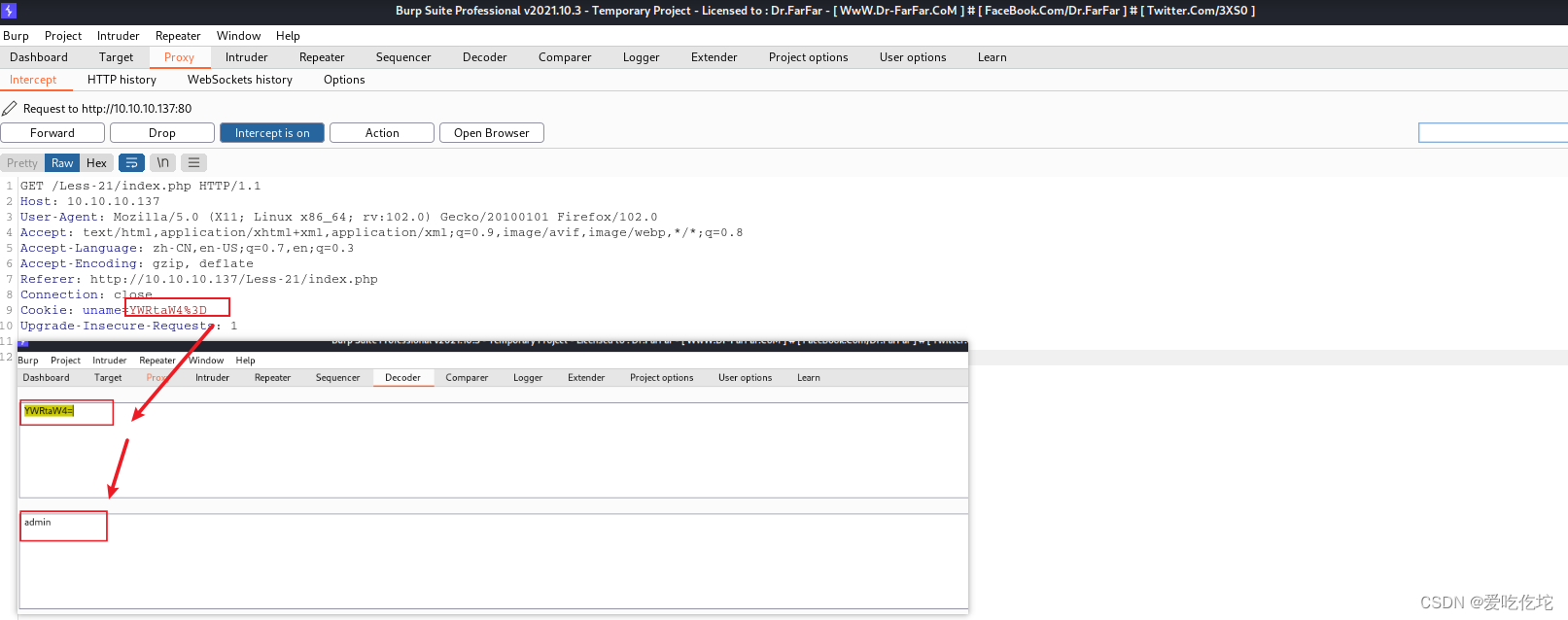This screenshot has height=620, width=1568.
Task: Toggle the show non-printable chars \n icon
Action: (163, 163)
